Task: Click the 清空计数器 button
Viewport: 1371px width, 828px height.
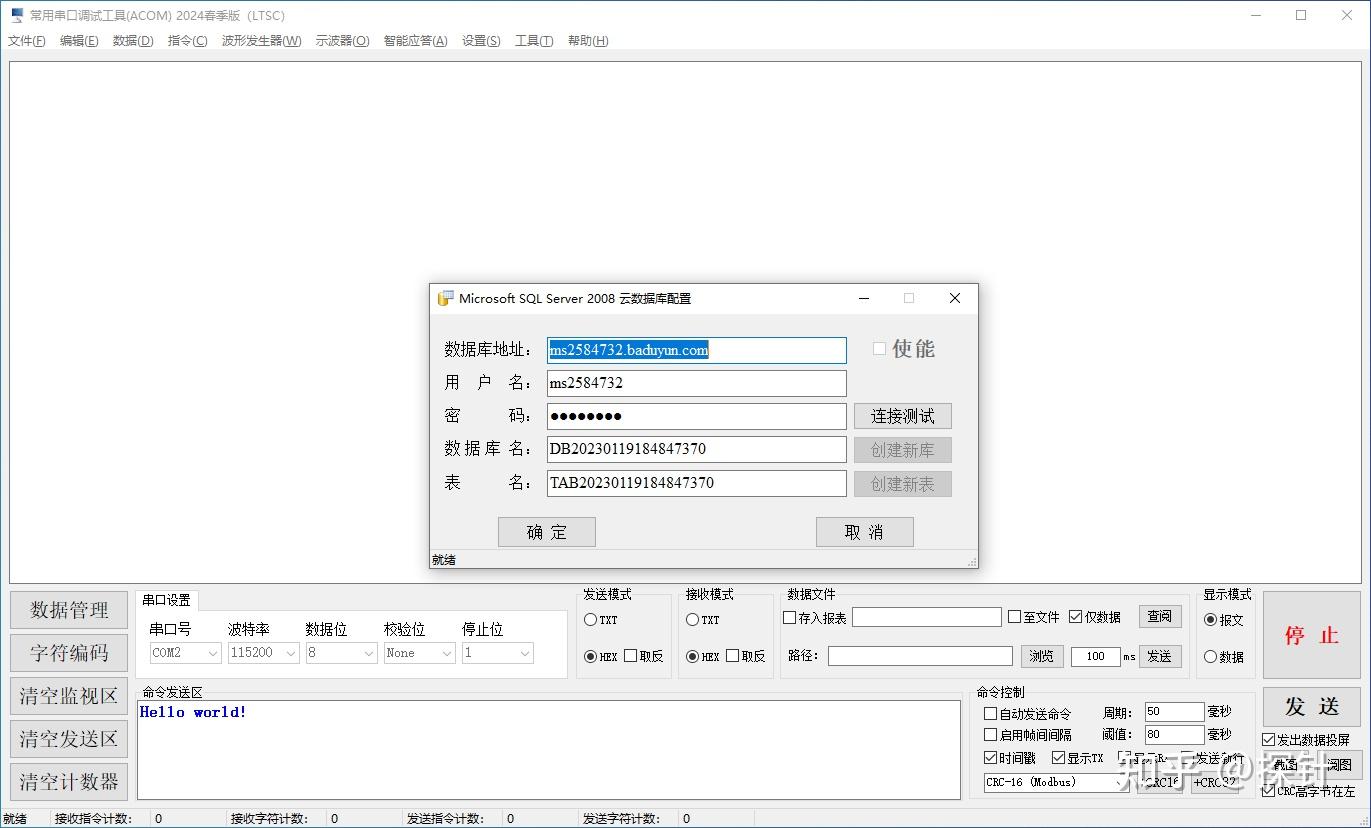Action: pos(69,782)
